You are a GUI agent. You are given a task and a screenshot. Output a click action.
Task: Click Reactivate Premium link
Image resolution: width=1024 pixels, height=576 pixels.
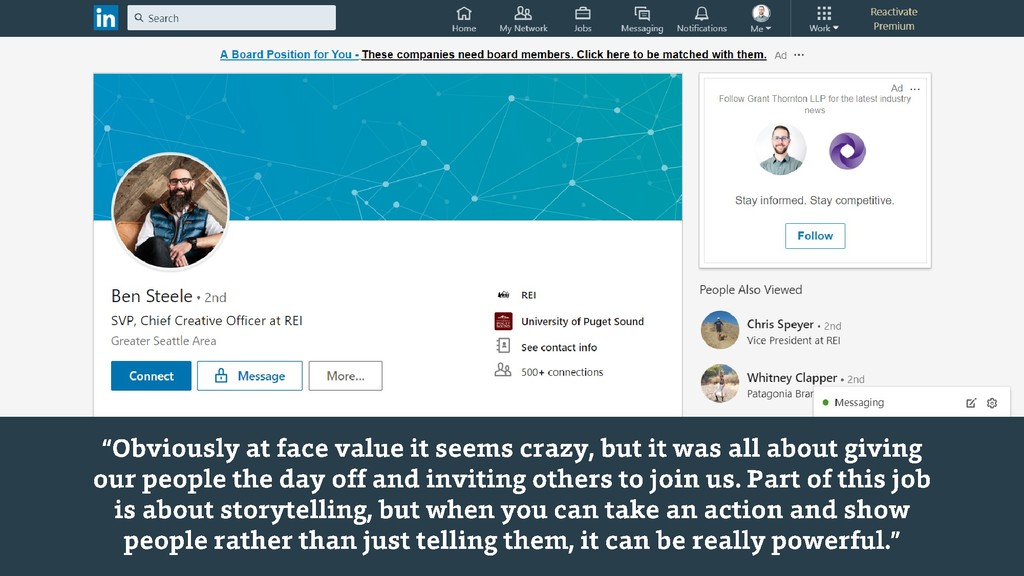click(893, 19)
